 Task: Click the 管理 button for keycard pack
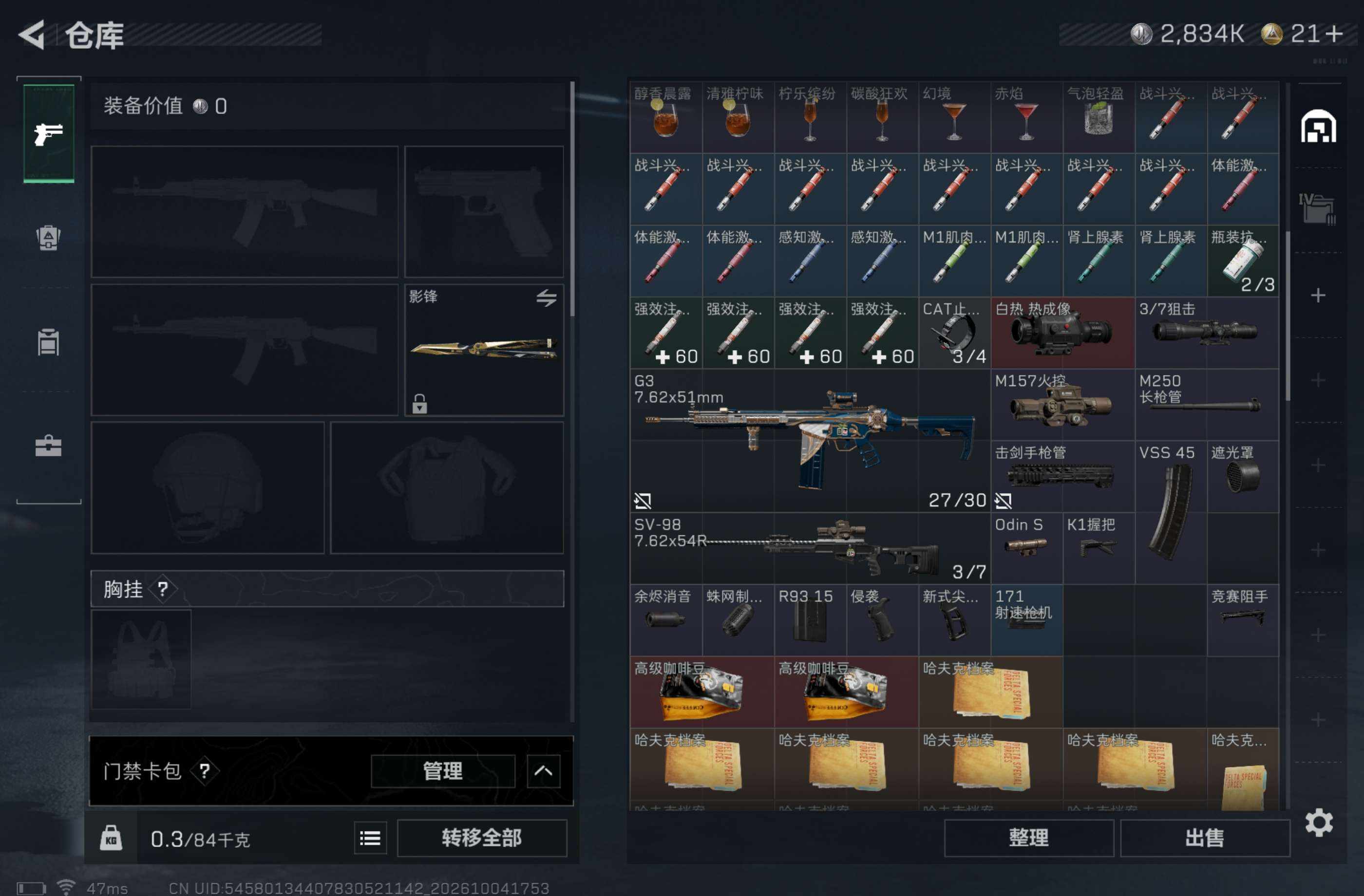(x=442, y=770)
